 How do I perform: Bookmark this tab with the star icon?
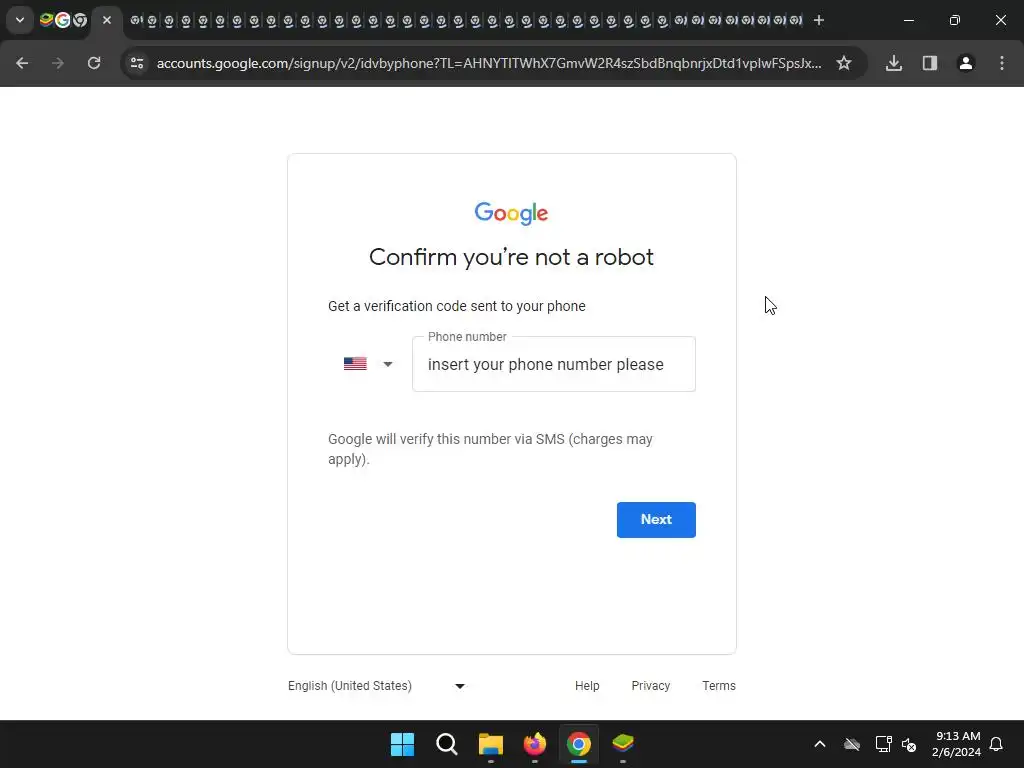[844, 63]
